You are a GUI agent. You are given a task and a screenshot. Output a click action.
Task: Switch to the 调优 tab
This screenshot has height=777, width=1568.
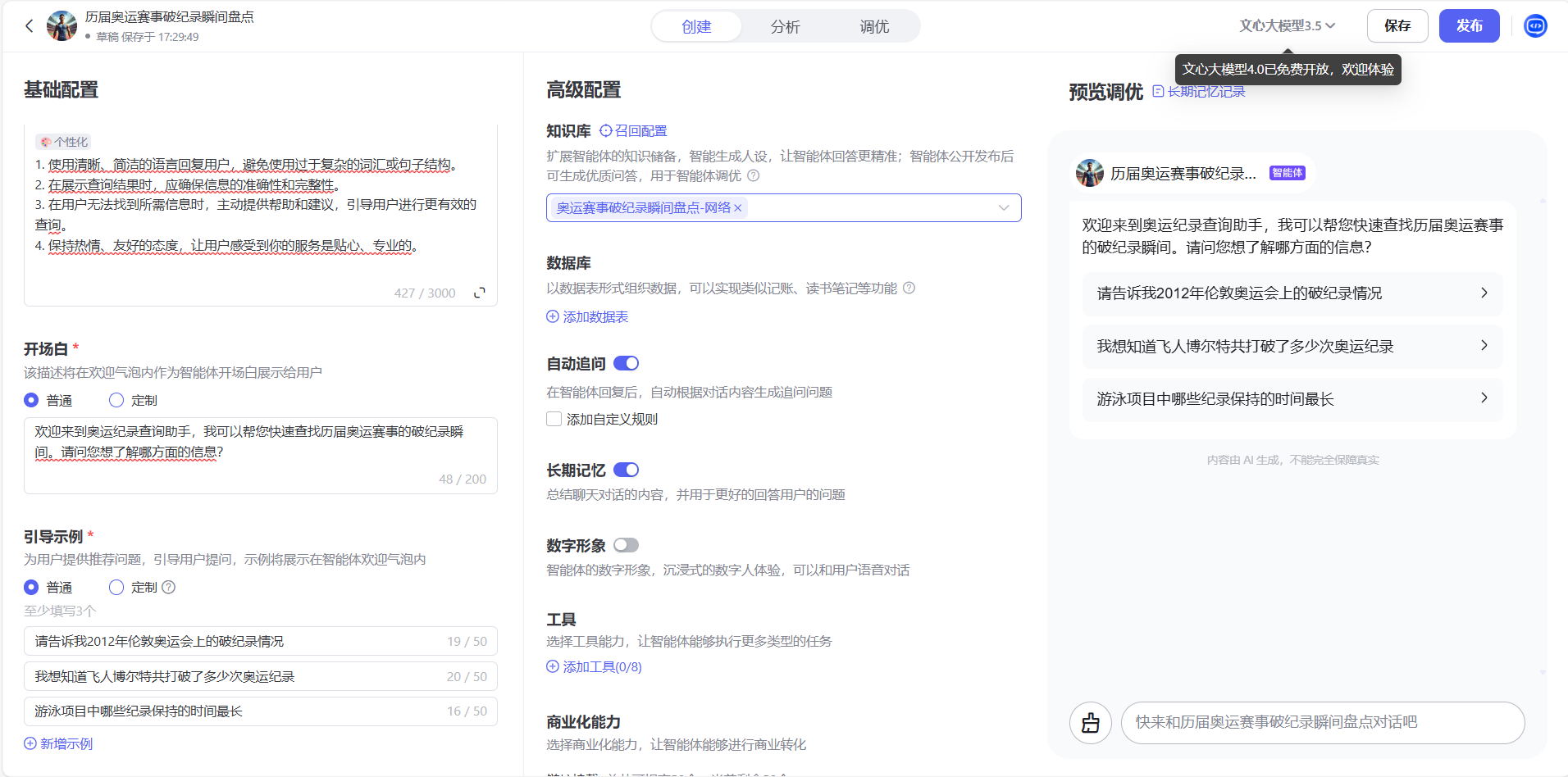click(x=873, y=26)
